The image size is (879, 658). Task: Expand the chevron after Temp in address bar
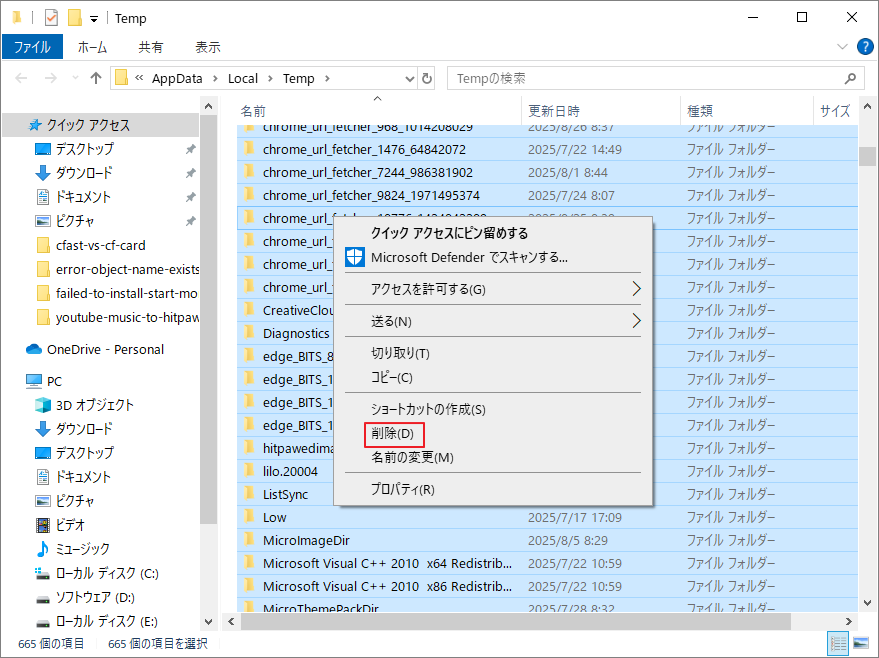pyautogui.click(x=327, y=78)
